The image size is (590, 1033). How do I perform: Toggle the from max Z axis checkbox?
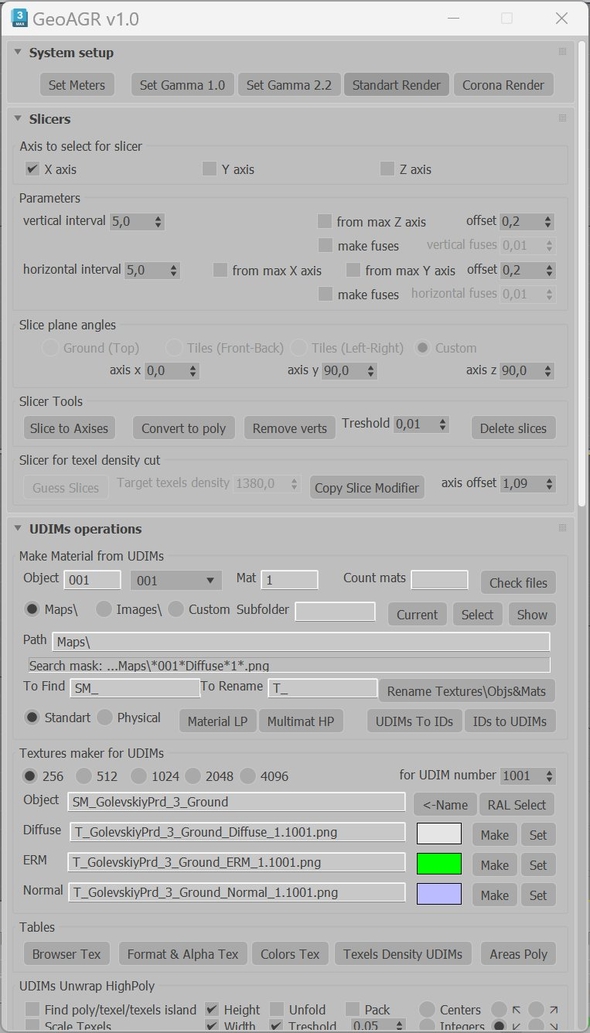pos(325,221)
